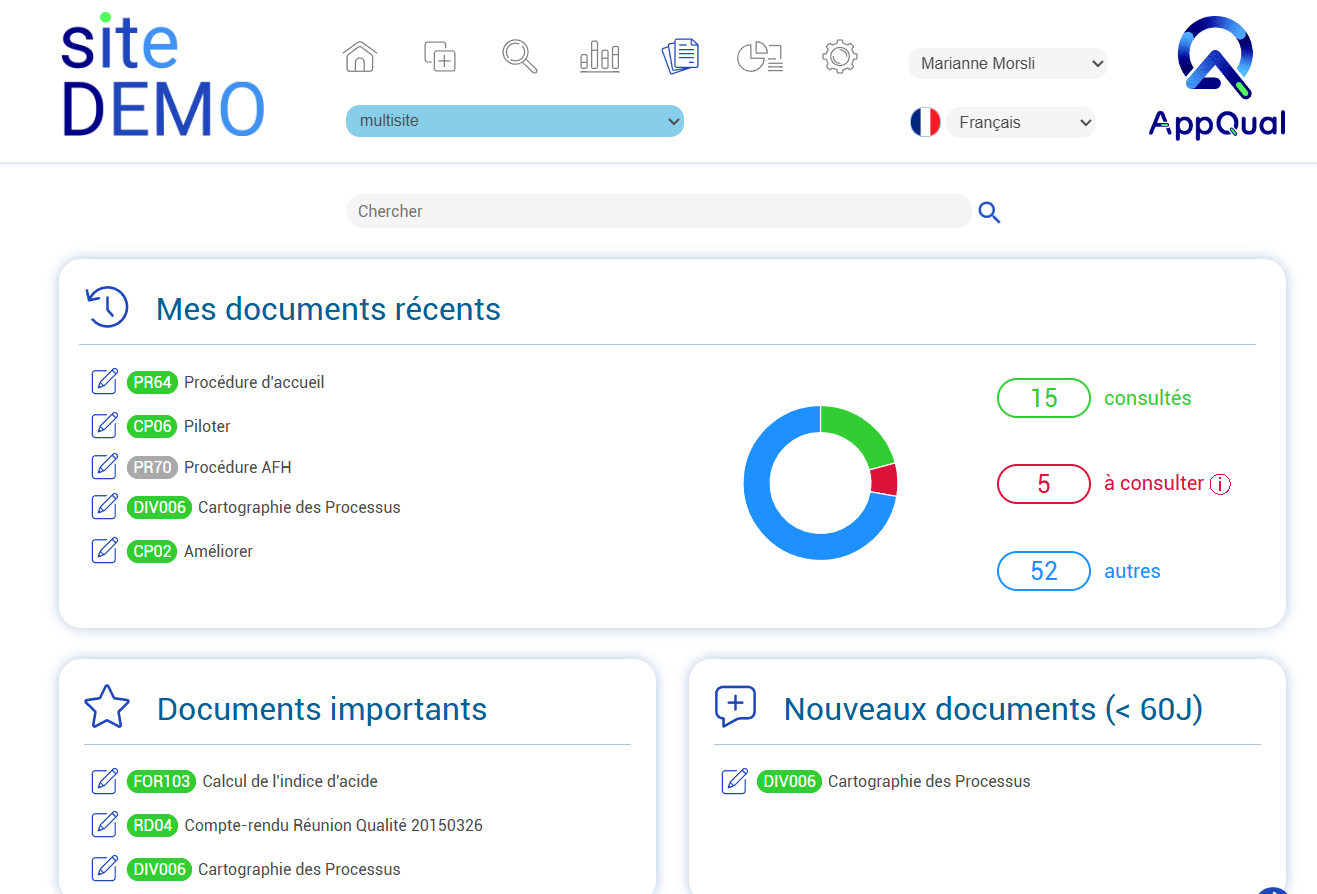Click the autres label
This screenshot has height=894, width=1317.
point(1132,571)
